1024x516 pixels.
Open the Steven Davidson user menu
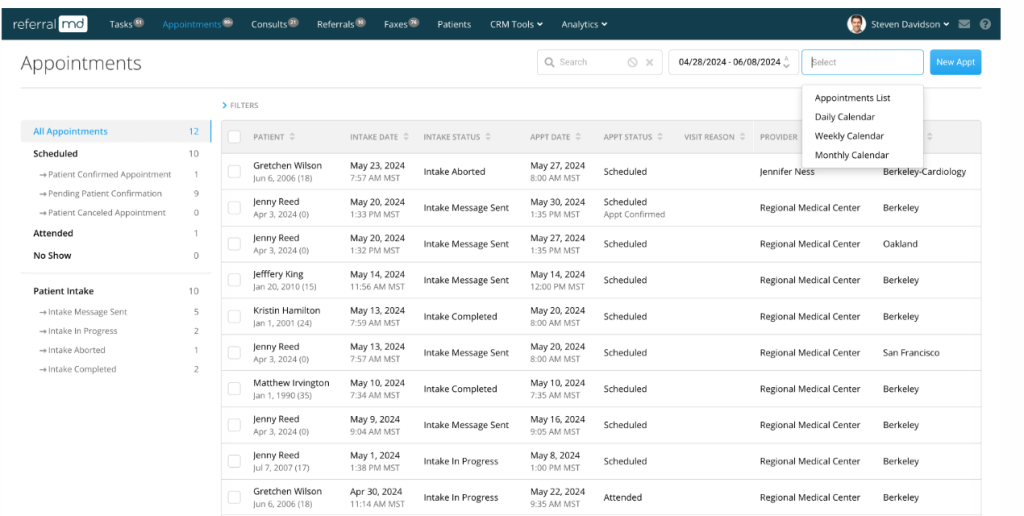tap(910, 24)
